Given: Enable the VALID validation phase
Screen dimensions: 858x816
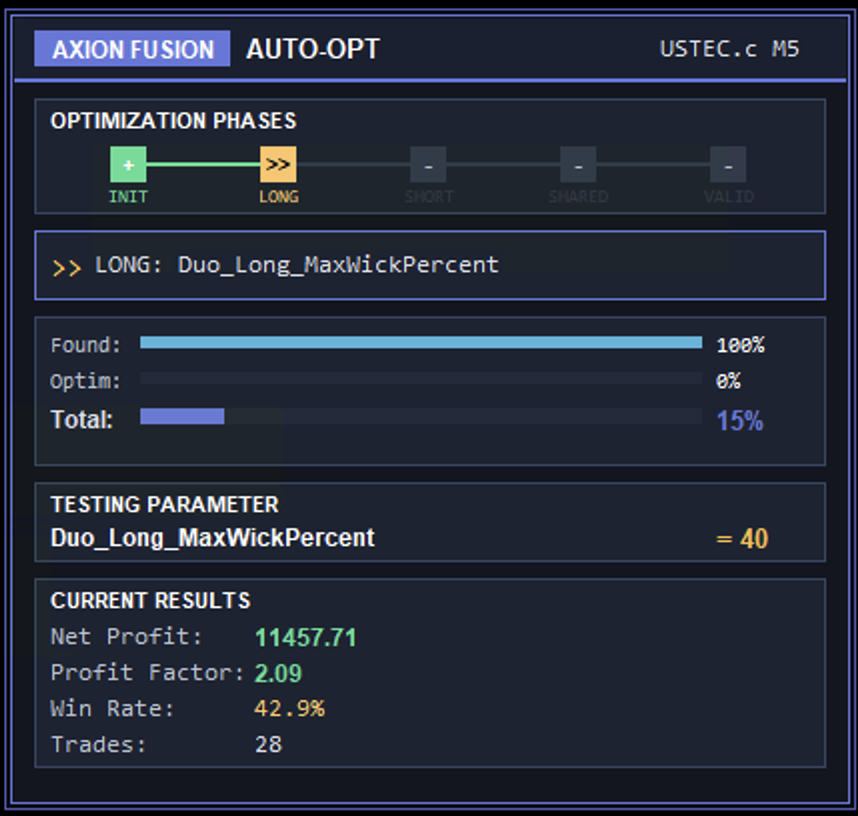Looking at the screenshot, I should click(729, 165).
